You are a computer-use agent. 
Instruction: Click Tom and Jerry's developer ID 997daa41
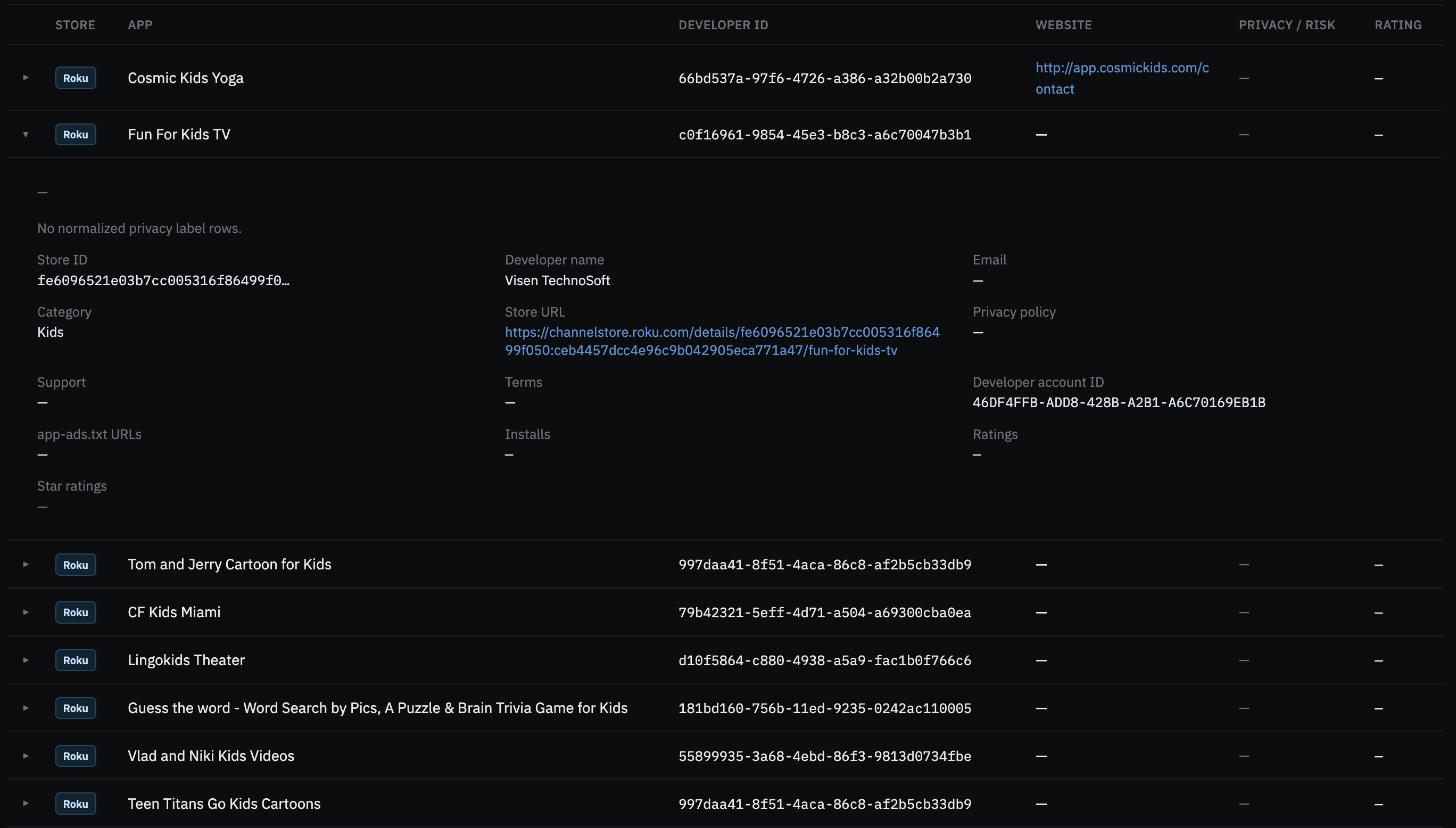click(x=825, y=565)
